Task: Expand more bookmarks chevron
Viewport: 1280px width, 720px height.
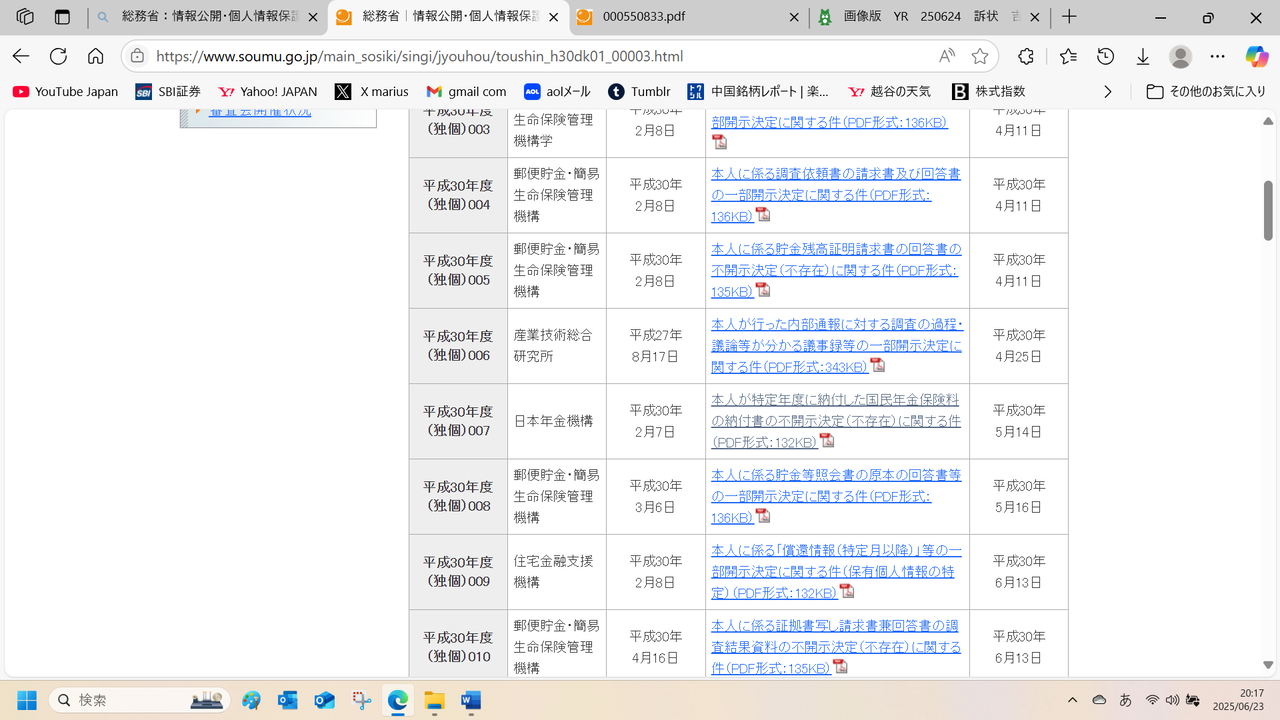Action: [x=1107, y=91]
